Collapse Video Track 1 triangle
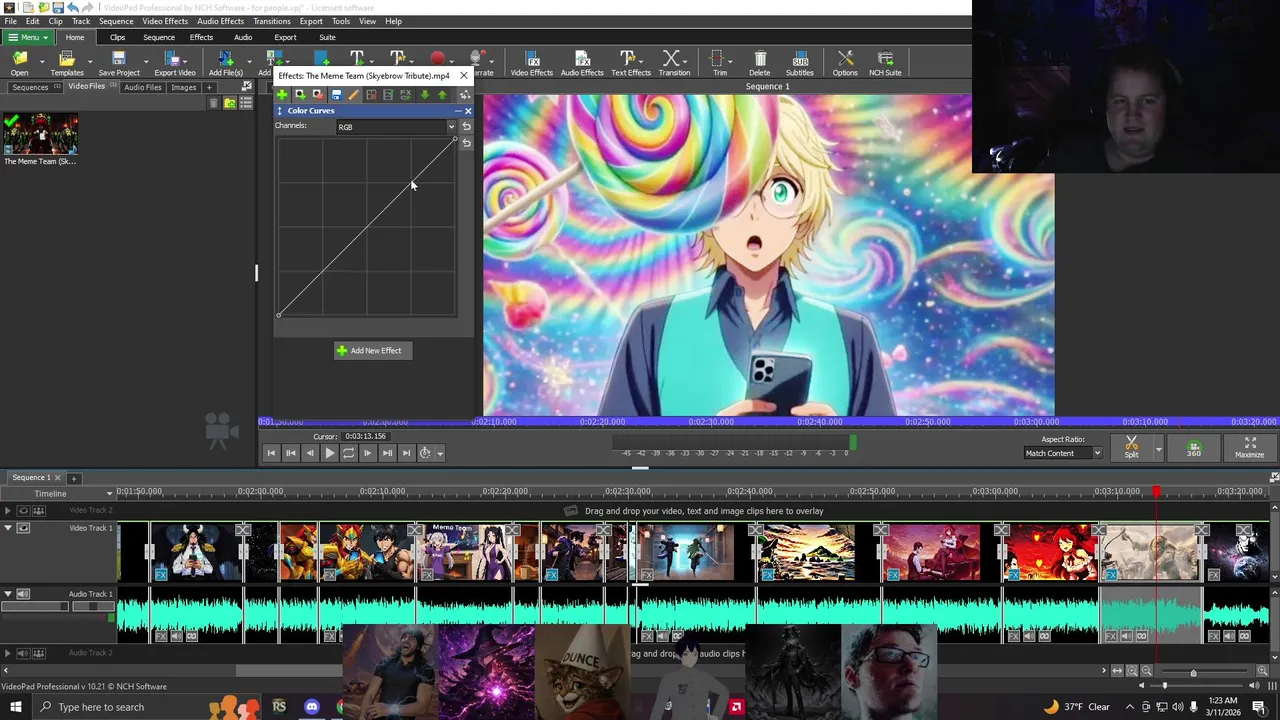Image resolution: width=1280 pixels, height=720 pixels. point(8,528)
